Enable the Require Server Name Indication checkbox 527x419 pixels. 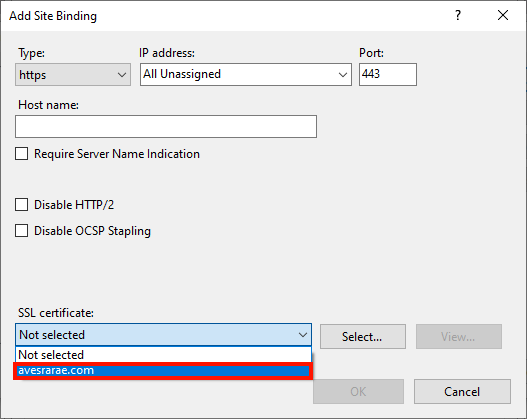pos(22,154)
